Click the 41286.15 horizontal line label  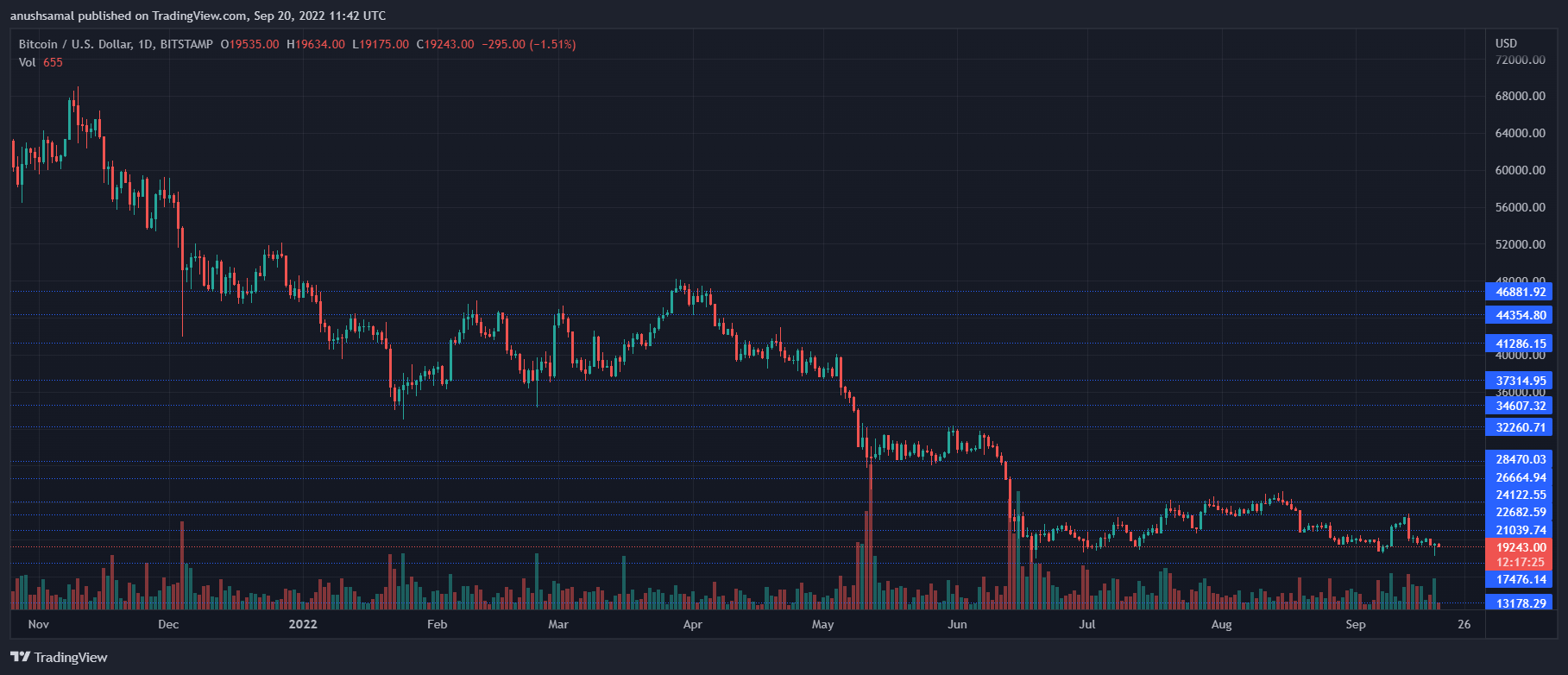[x=1519, y=344]
